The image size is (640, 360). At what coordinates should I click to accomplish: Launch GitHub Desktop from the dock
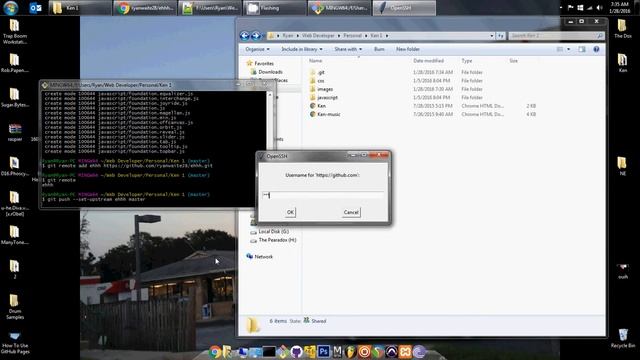(x=296, y=351)
